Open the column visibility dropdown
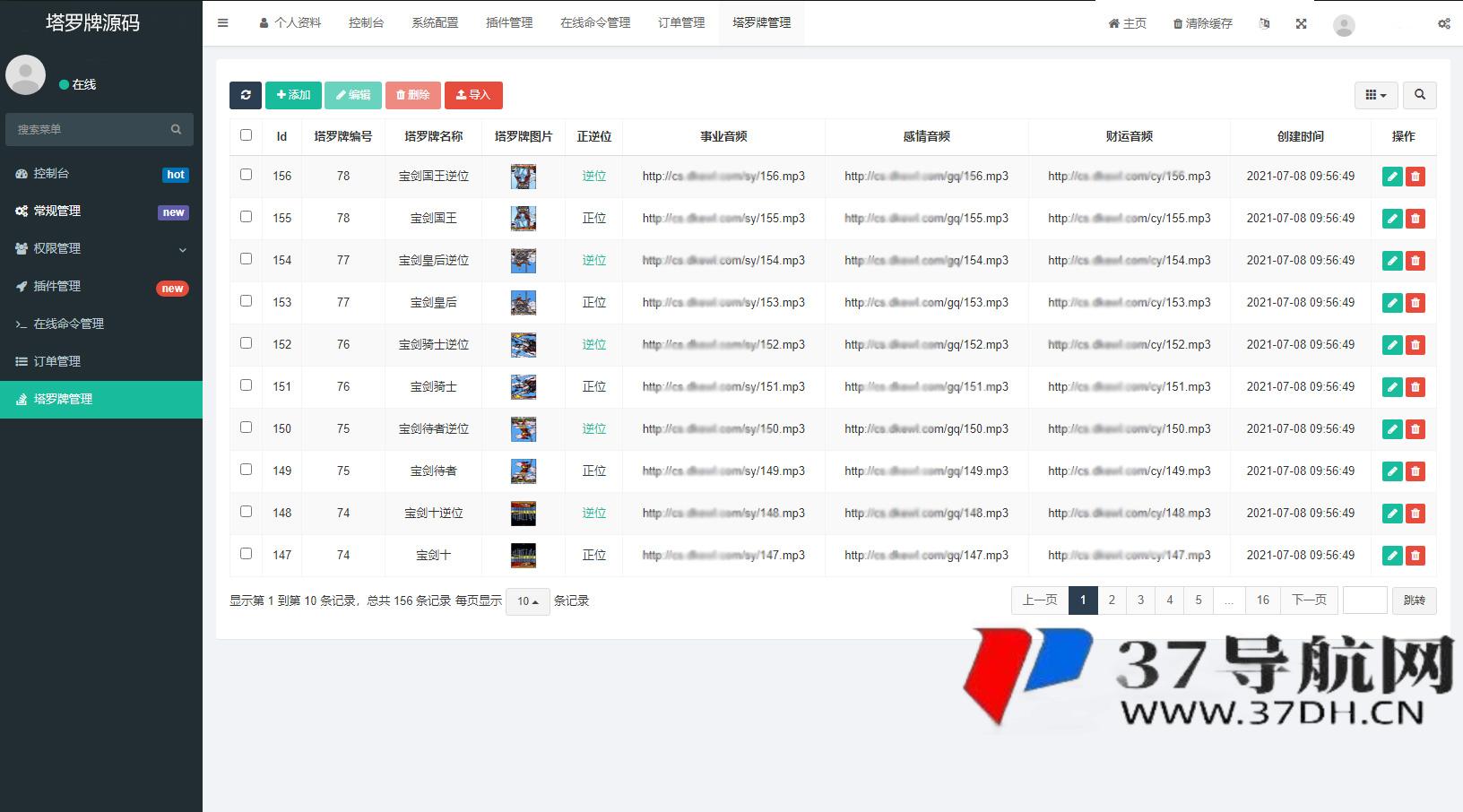The image size is (1463, 812). click(x=1376, y=95)
